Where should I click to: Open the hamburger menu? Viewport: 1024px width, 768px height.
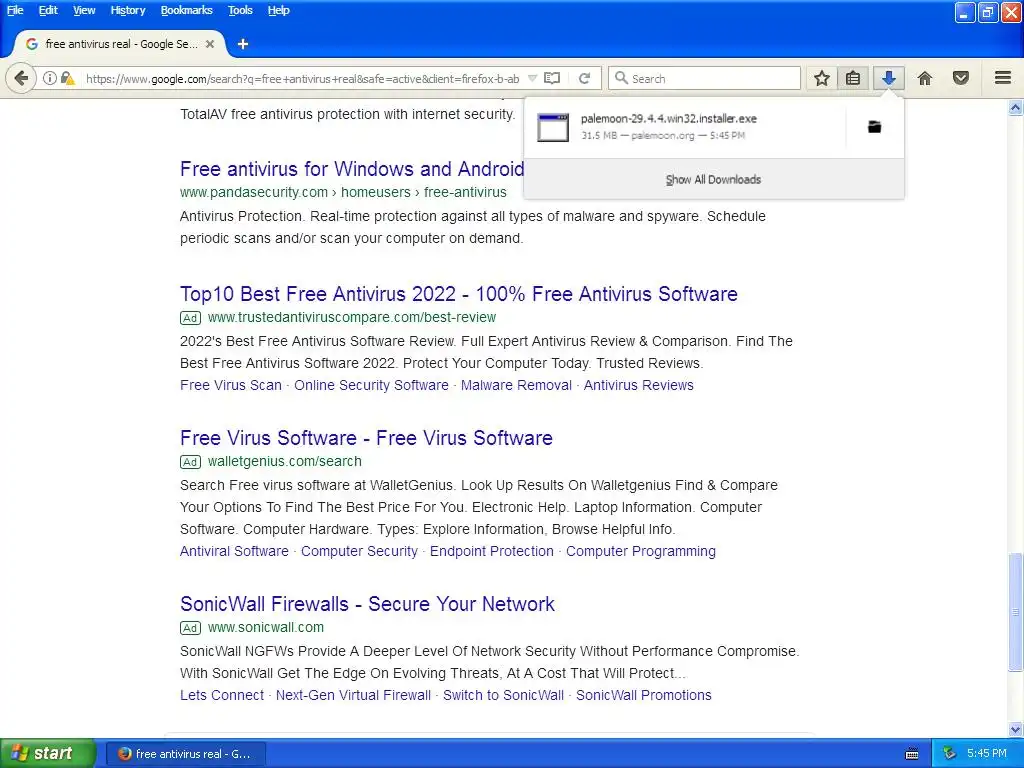coord(1003,78)
